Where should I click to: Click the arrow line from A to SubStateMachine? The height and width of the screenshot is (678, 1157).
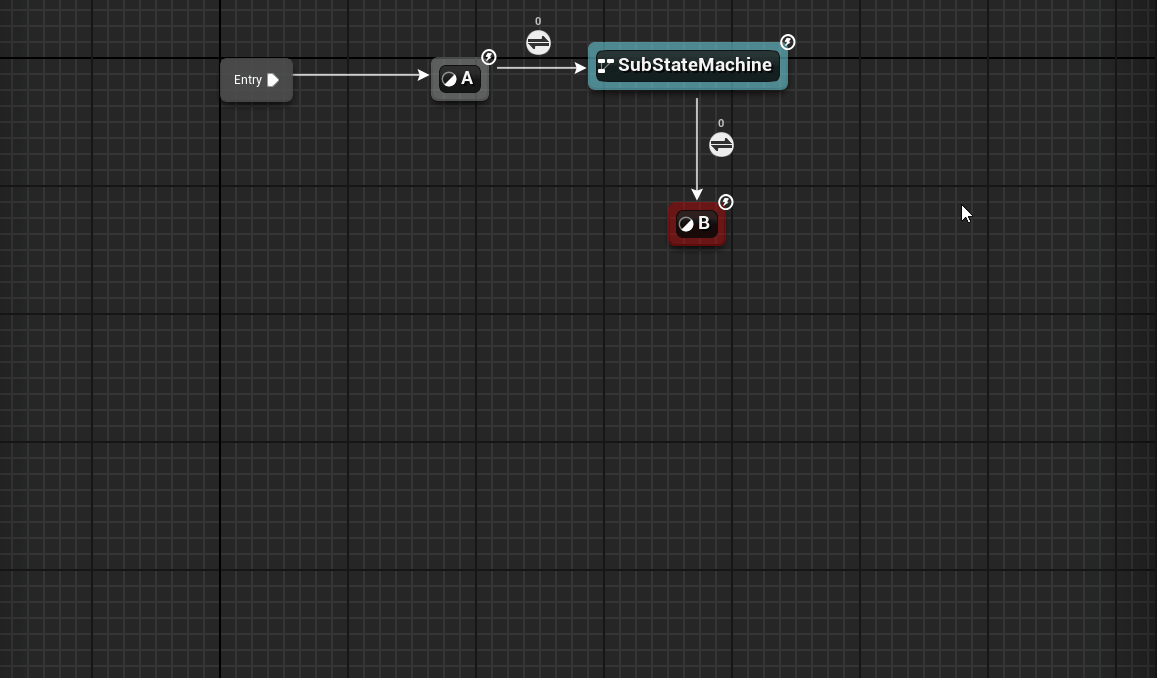coord(540,68)
